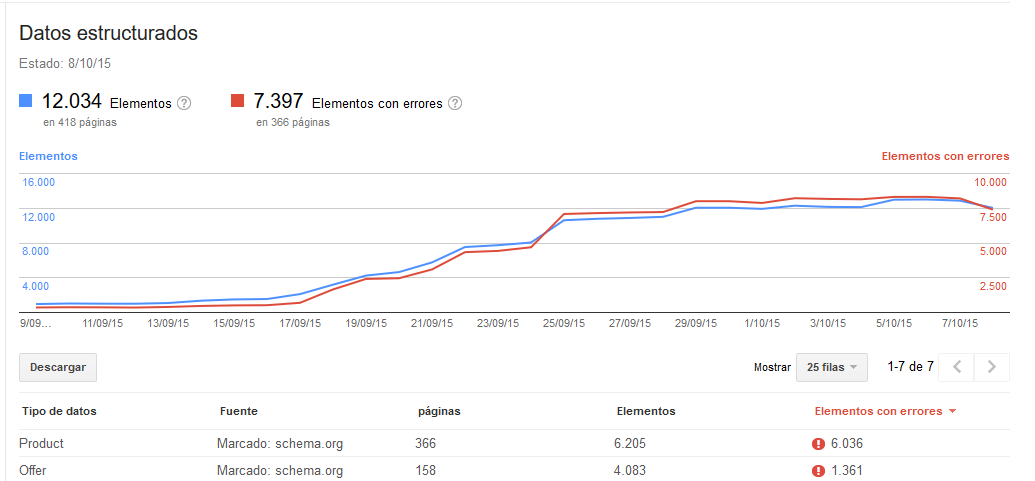Click the red Elementos con errores axis label
The height and width of the screenshot is (481, 1035).
(x=945, y=156)
